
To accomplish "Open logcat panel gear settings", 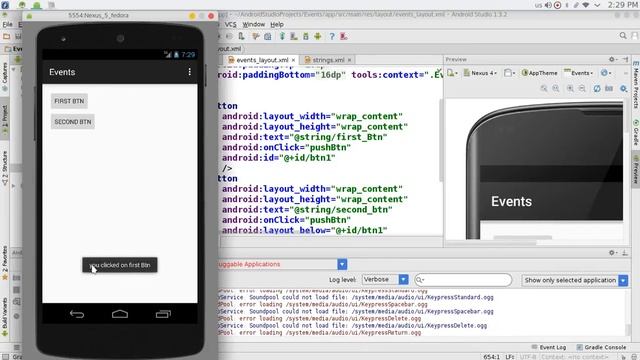I will (x=612, y=253).
